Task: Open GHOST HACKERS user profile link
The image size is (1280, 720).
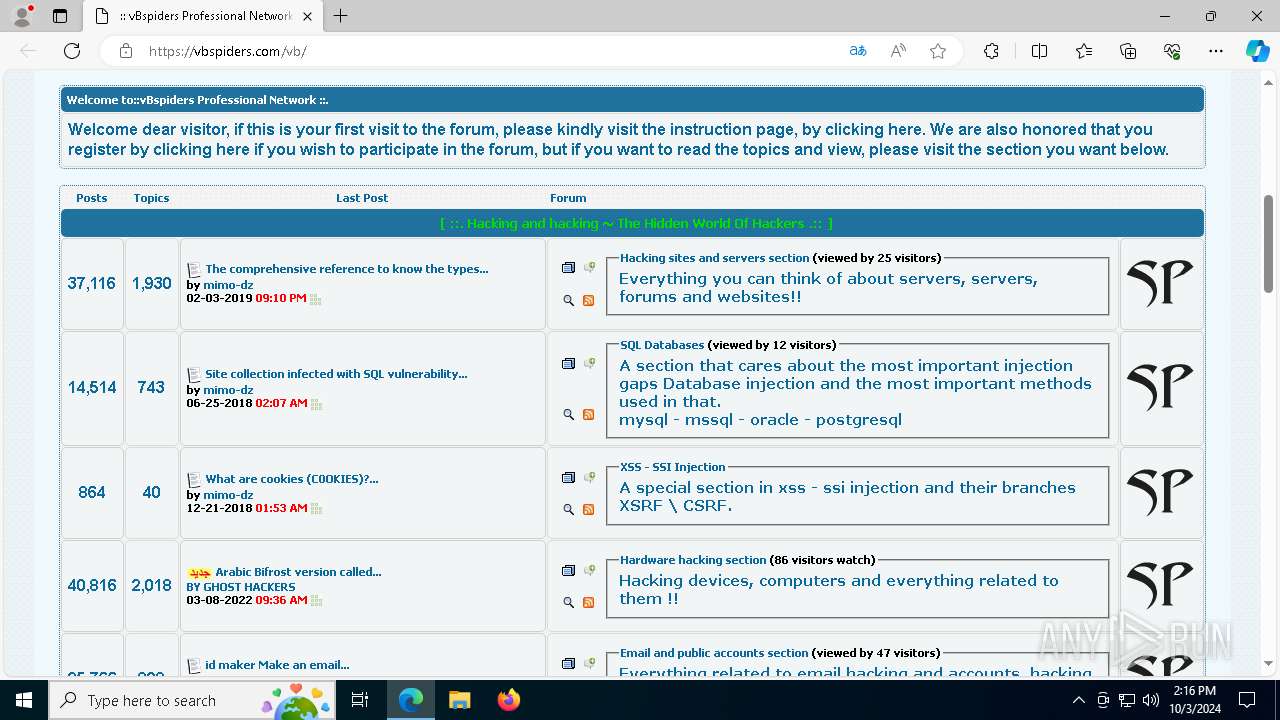Action: [x=249, y=587]
